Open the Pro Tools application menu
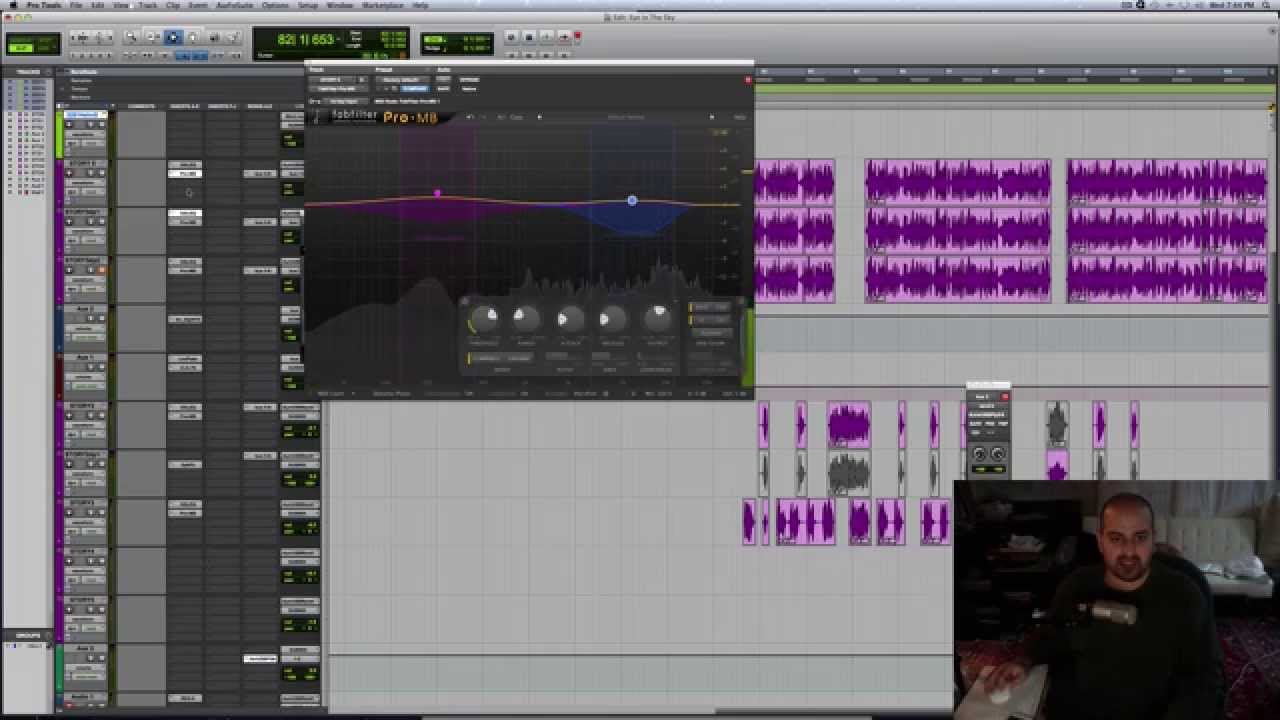 click(x=42, y=5)
